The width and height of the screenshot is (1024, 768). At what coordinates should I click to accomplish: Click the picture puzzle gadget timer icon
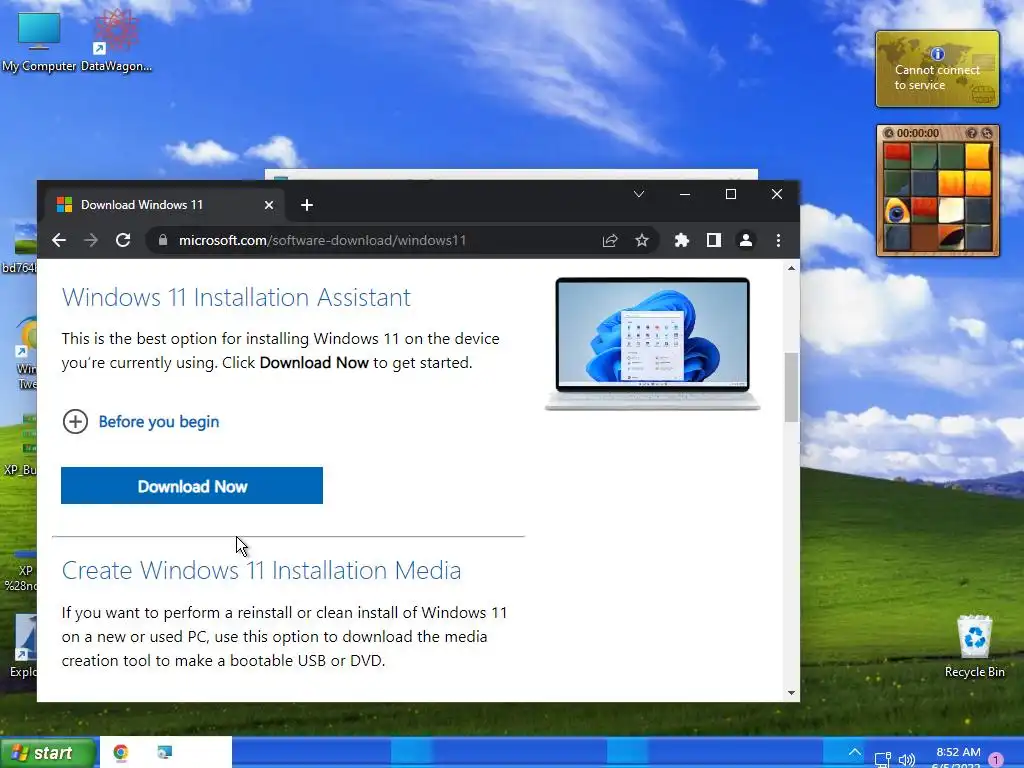889,133
